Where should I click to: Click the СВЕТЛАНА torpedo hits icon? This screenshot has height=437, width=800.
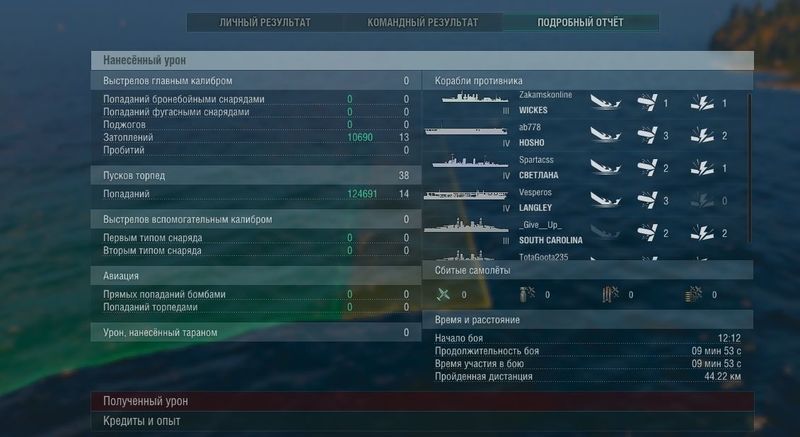tap(647, 168)
